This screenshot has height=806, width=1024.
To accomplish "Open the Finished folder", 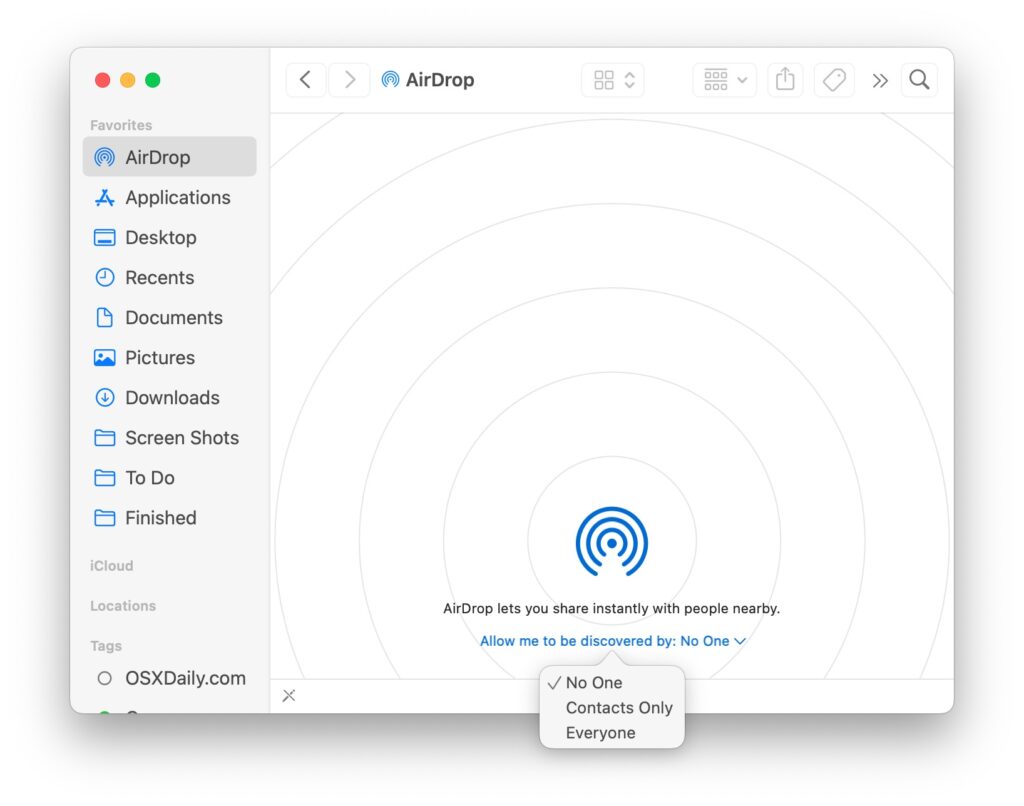I will [x=170, y=517].
